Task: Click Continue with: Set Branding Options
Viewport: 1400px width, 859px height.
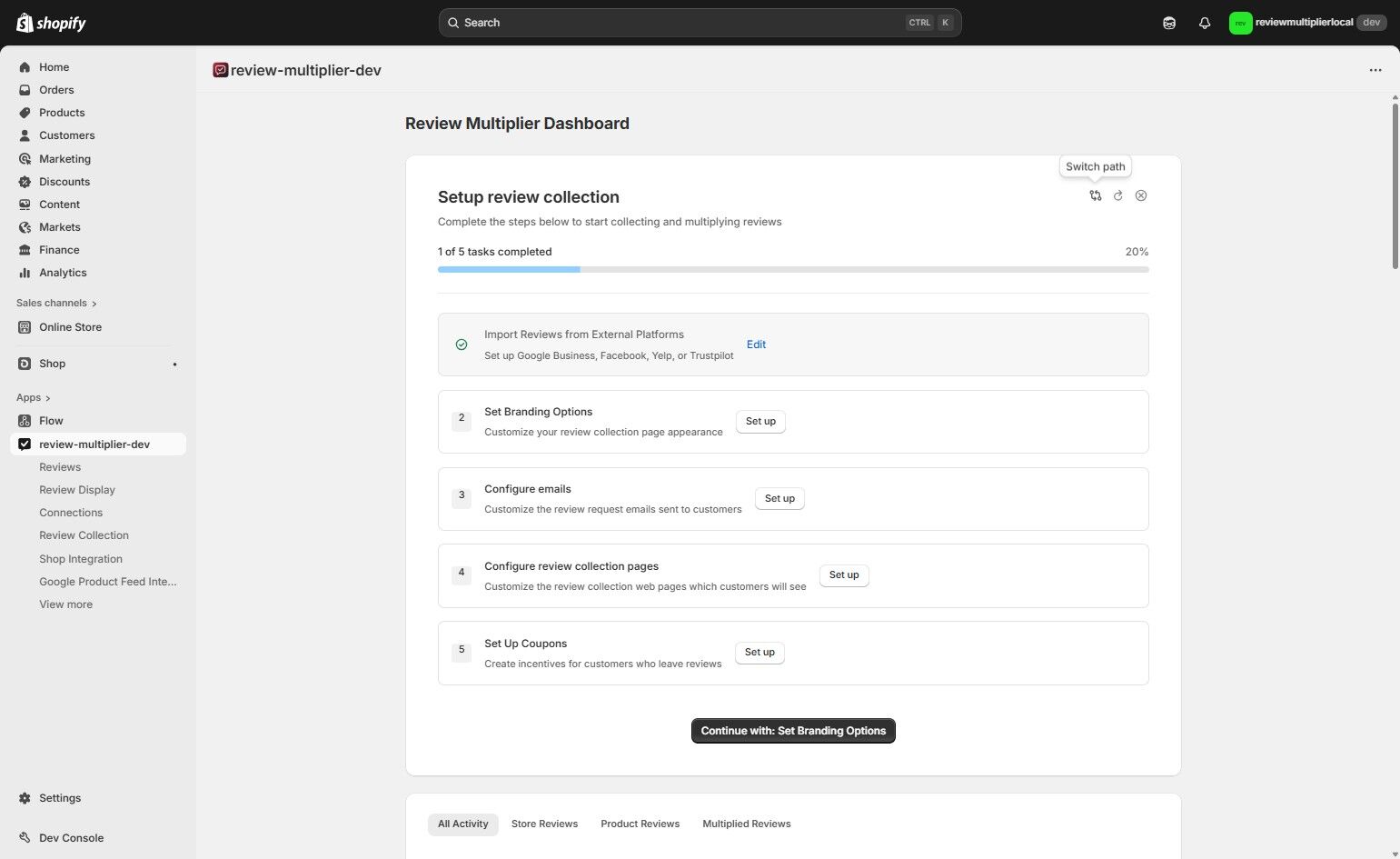Action: click(x=792, y=730)
